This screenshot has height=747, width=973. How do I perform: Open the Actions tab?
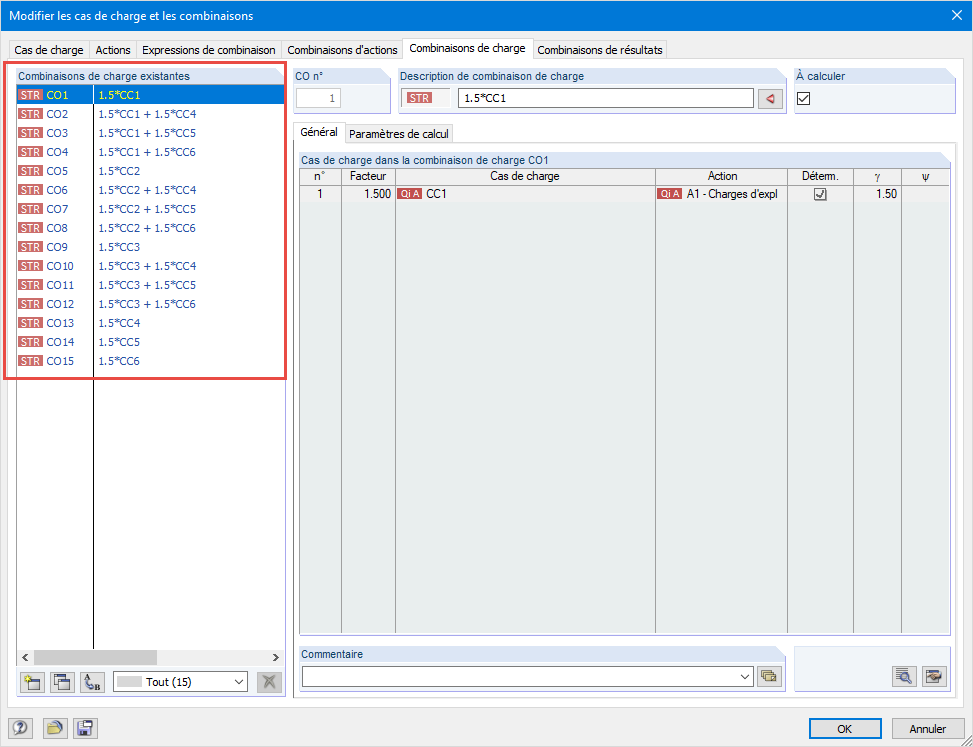coord(113,50)
